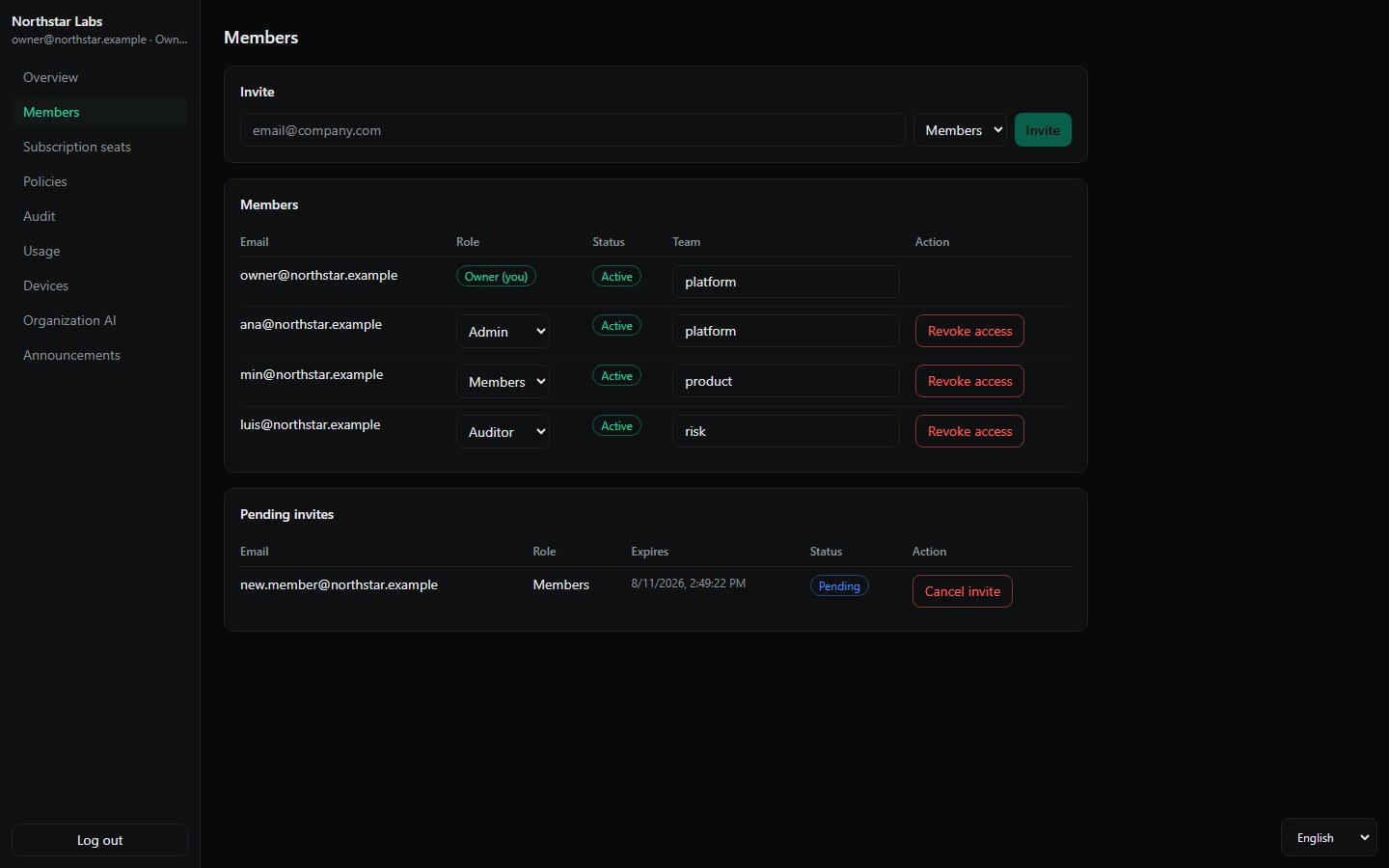The width and height of the screenshot is (1389, 868).
Task: Click Active status badge for owner
Action: pos(616,276)
